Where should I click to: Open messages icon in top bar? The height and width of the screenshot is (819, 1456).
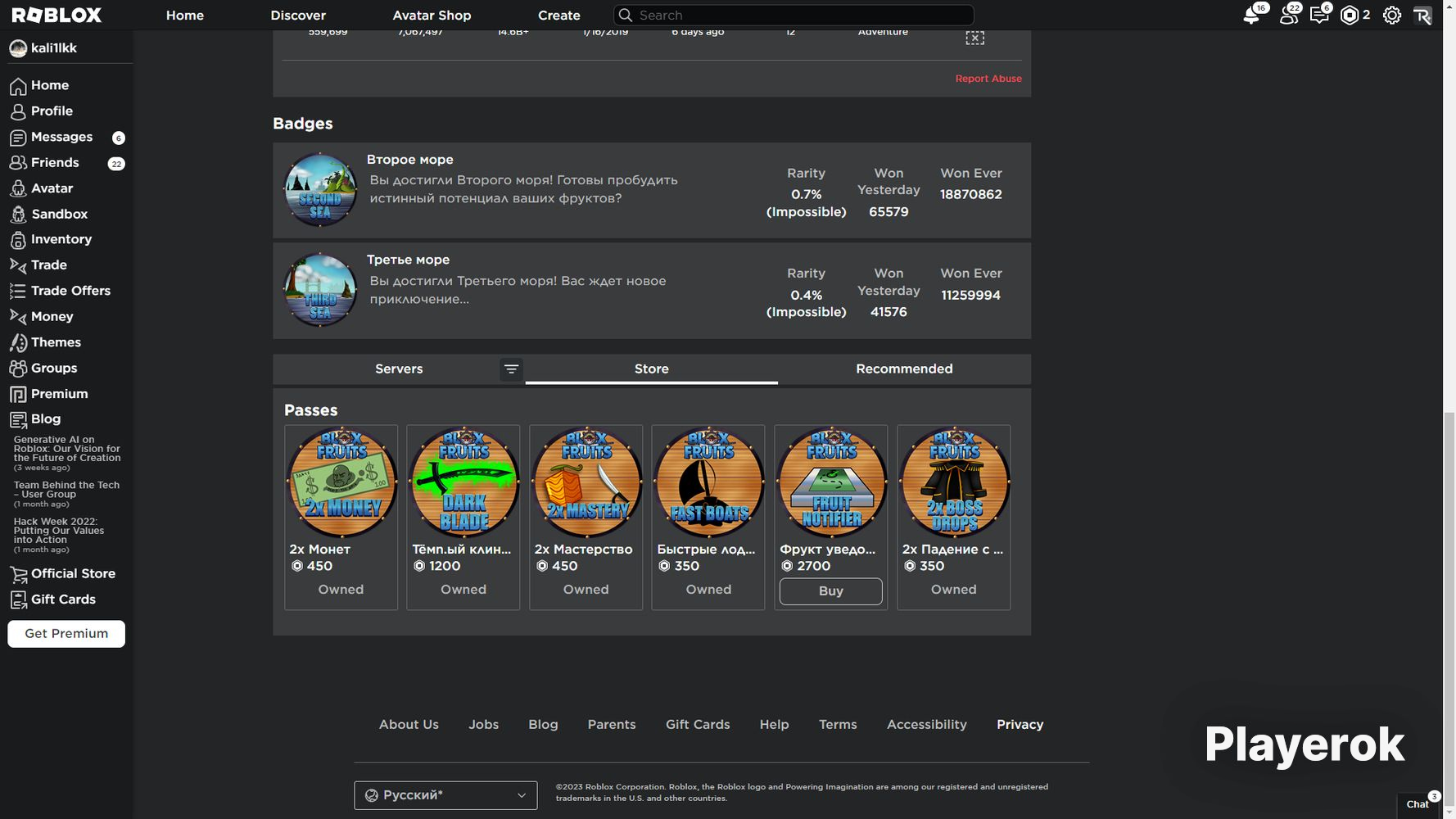[x=1318, y=16]
